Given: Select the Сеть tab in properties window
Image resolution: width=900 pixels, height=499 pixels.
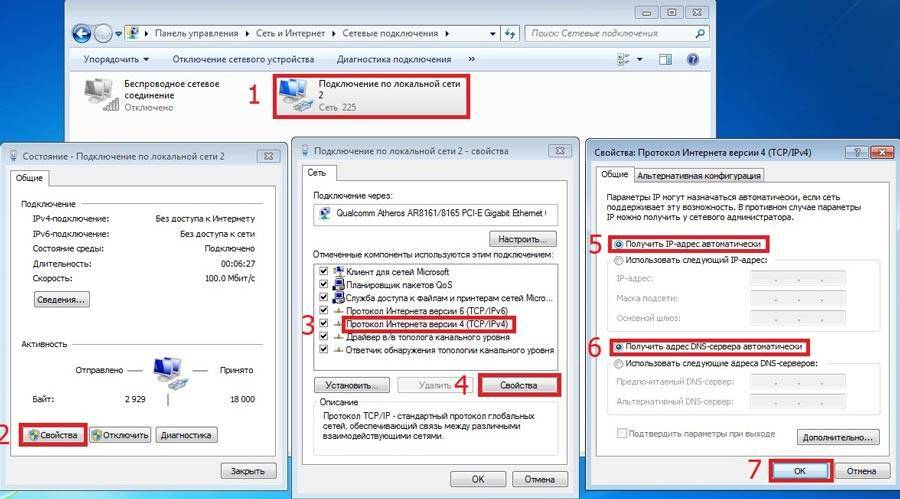Looking at the screenshot, I should pyautogui.click(x=317, y=172).
